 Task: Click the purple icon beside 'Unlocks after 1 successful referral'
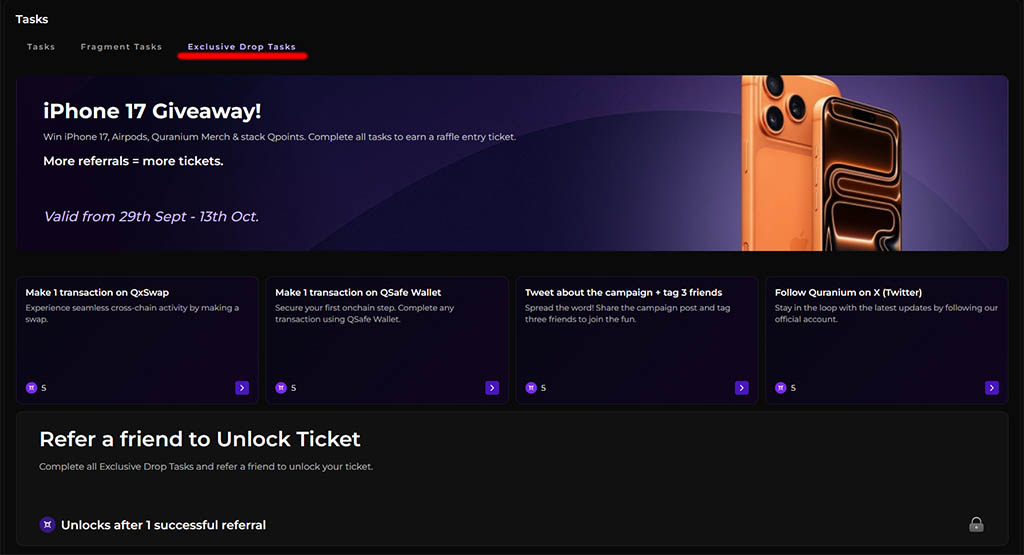[x=47, y=525]
